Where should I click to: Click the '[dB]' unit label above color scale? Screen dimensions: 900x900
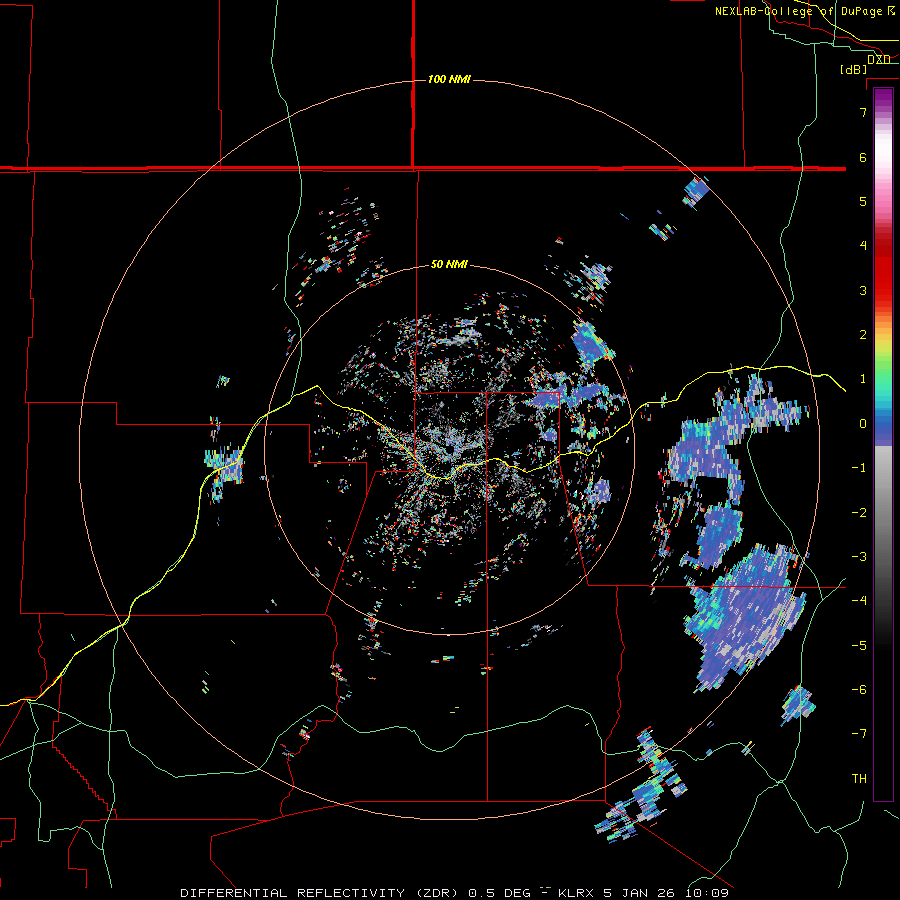(854, 69)
